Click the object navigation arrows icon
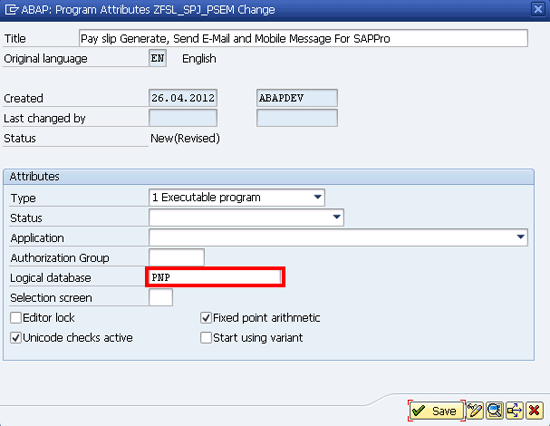The width and height of the screenshot is (550, 426). point(514,411)
